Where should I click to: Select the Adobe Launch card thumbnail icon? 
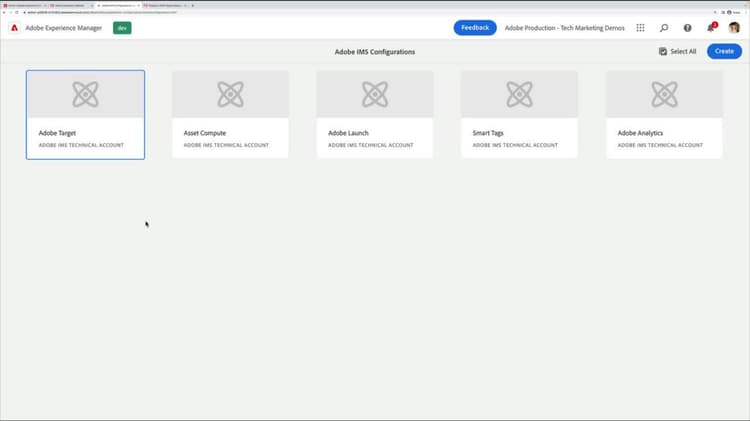click(x=375, y=94)
